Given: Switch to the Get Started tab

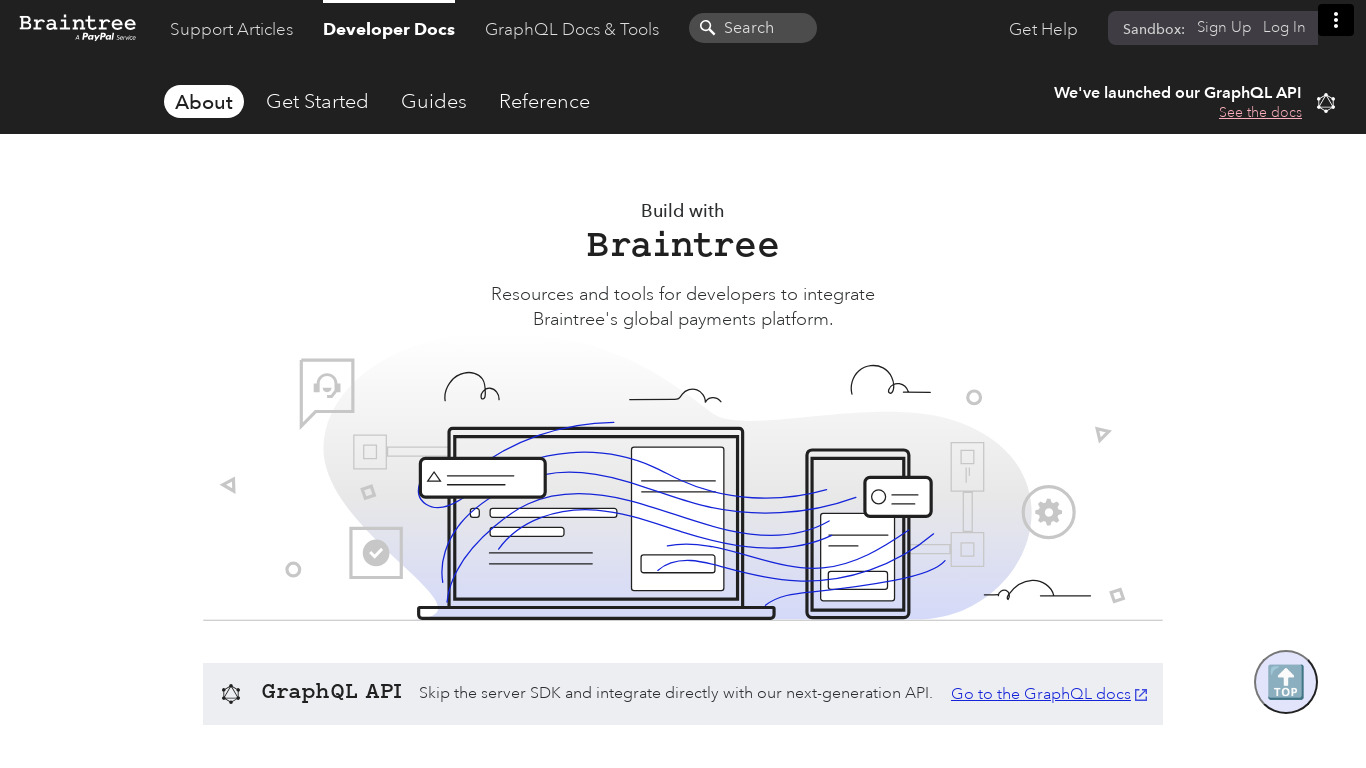Looking at the screenshot, I should point(317,102).
